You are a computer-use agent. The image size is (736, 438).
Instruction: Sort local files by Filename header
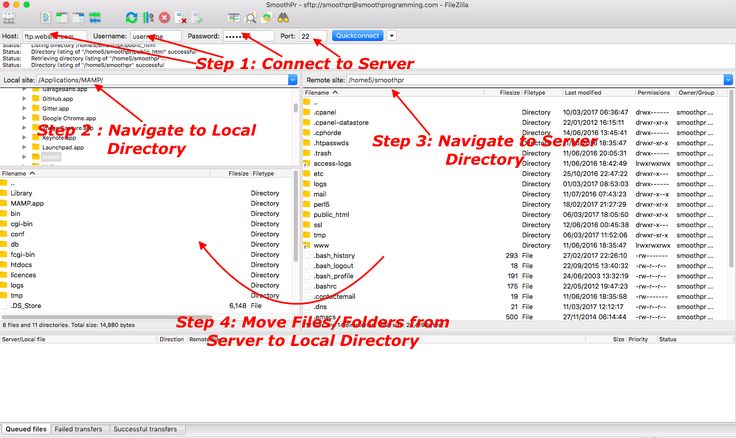pos(105,173)
